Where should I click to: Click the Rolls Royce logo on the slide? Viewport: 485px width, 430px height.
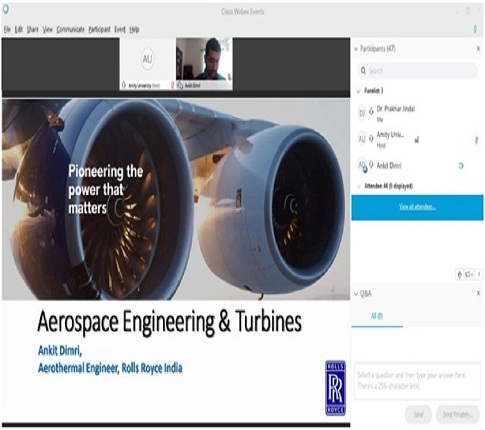point(335,388)
